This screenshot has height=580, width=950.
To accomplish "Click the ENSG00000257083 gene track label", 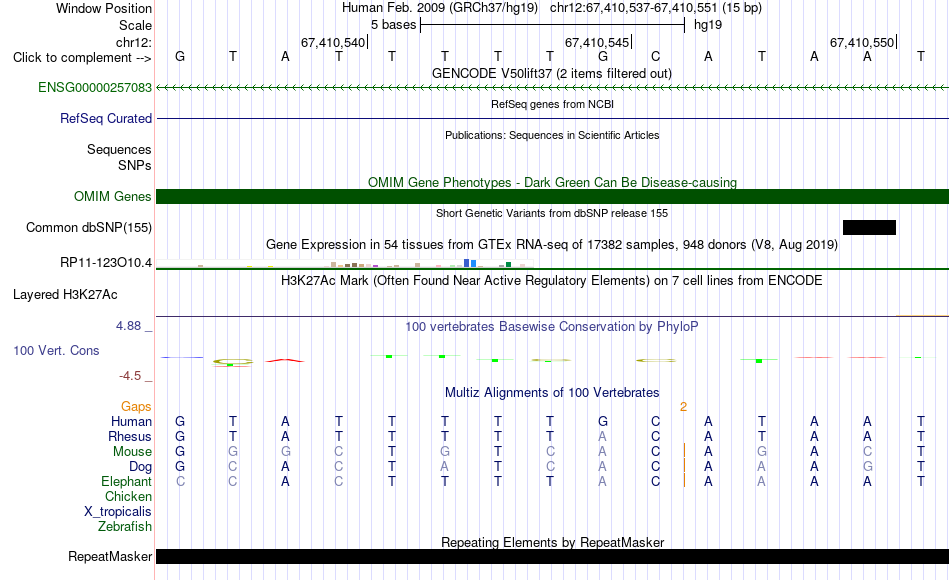I will tap(95, 87).
